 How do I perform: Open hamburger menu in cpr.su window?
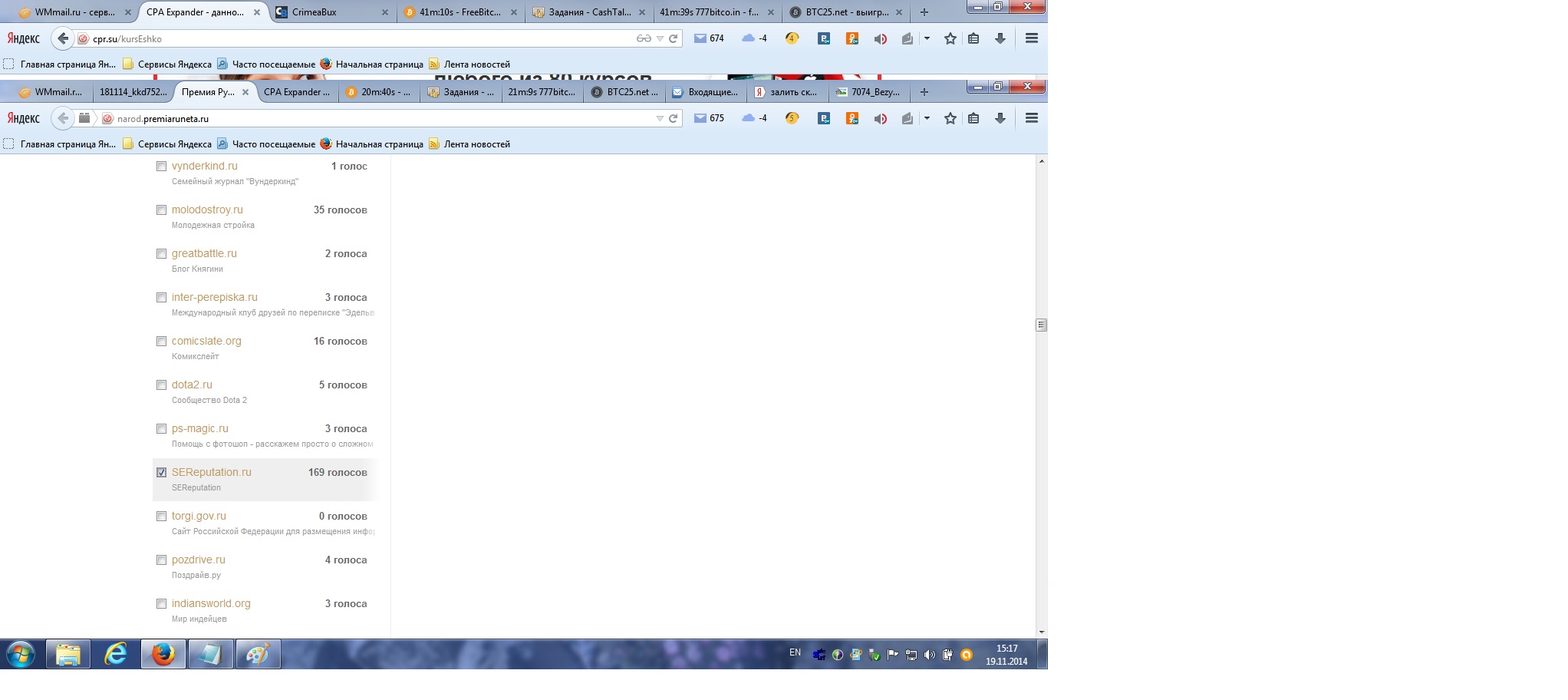coord(1032,38)
